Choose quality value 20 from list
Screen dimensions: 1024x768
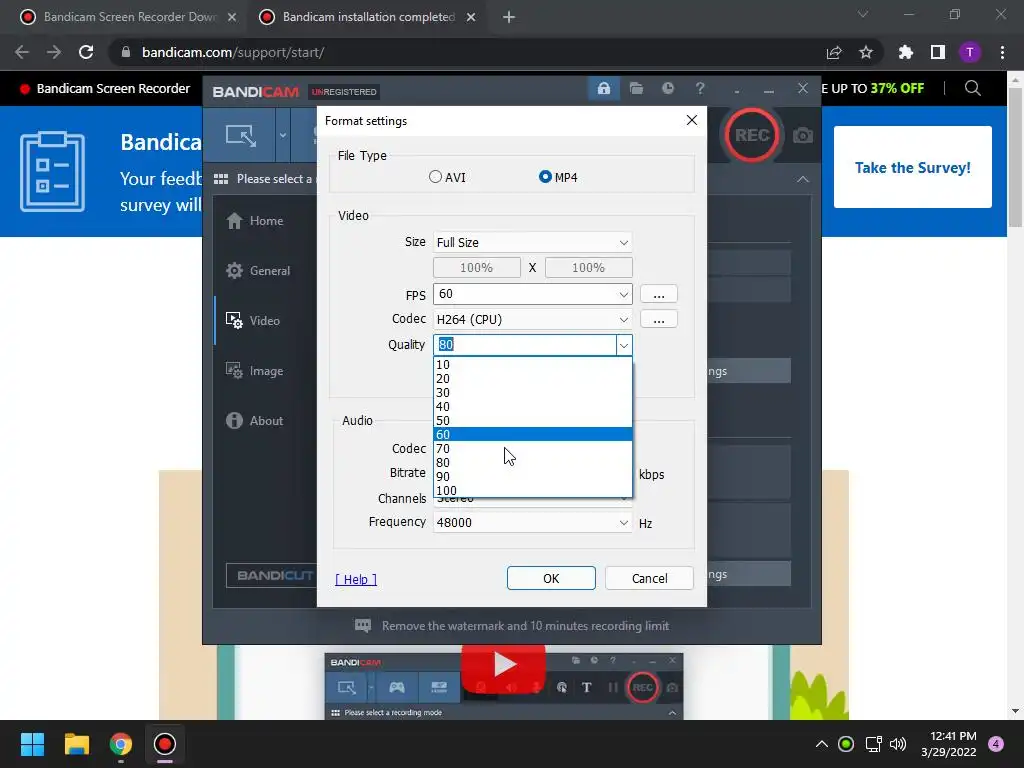pos(533,379)
